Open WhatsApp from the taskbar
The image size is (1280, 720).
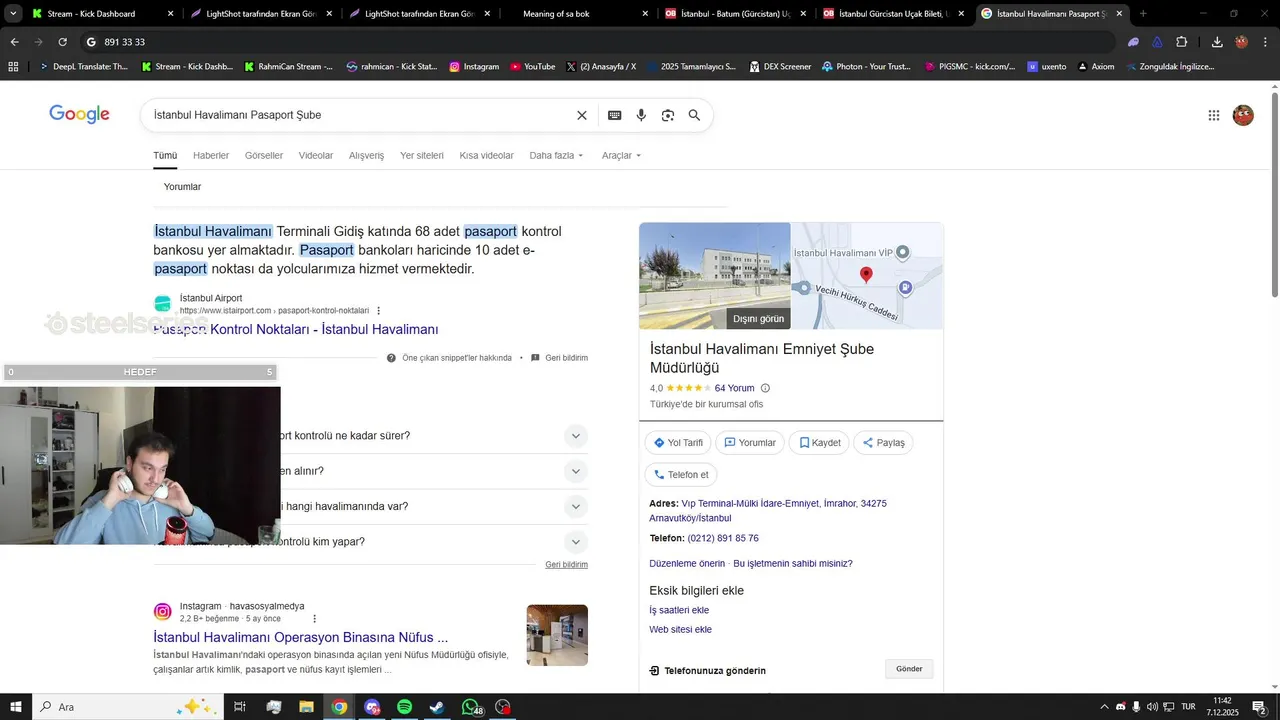tap(471, 707)
